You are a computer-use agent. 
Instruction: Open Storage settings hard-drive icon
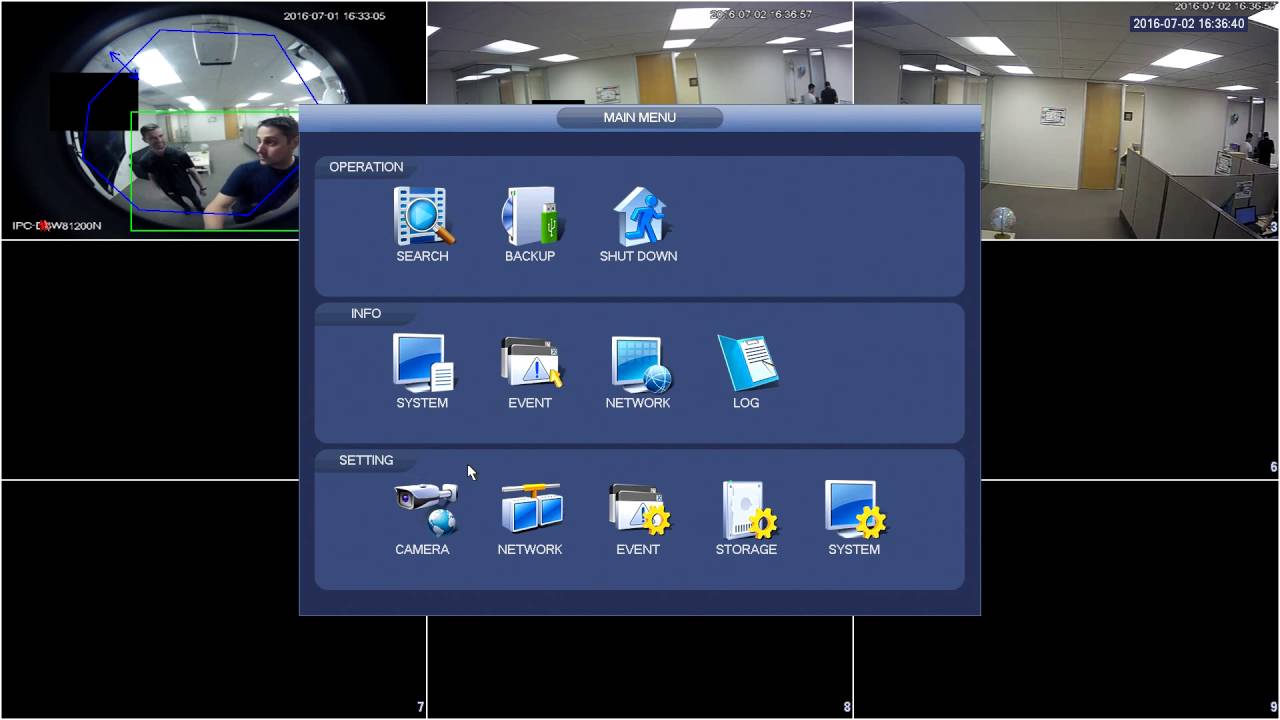point(749,510)
